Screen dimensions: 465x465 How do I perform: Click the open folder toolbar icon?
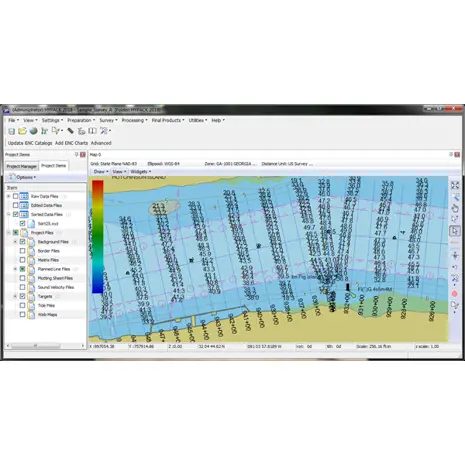tap(22, 131)
